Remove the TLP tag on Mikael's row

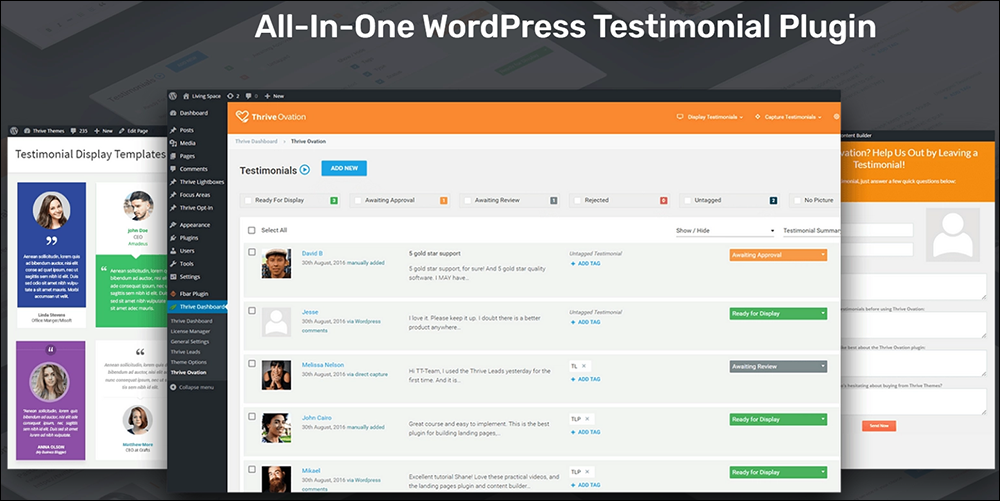coord(587,472)
